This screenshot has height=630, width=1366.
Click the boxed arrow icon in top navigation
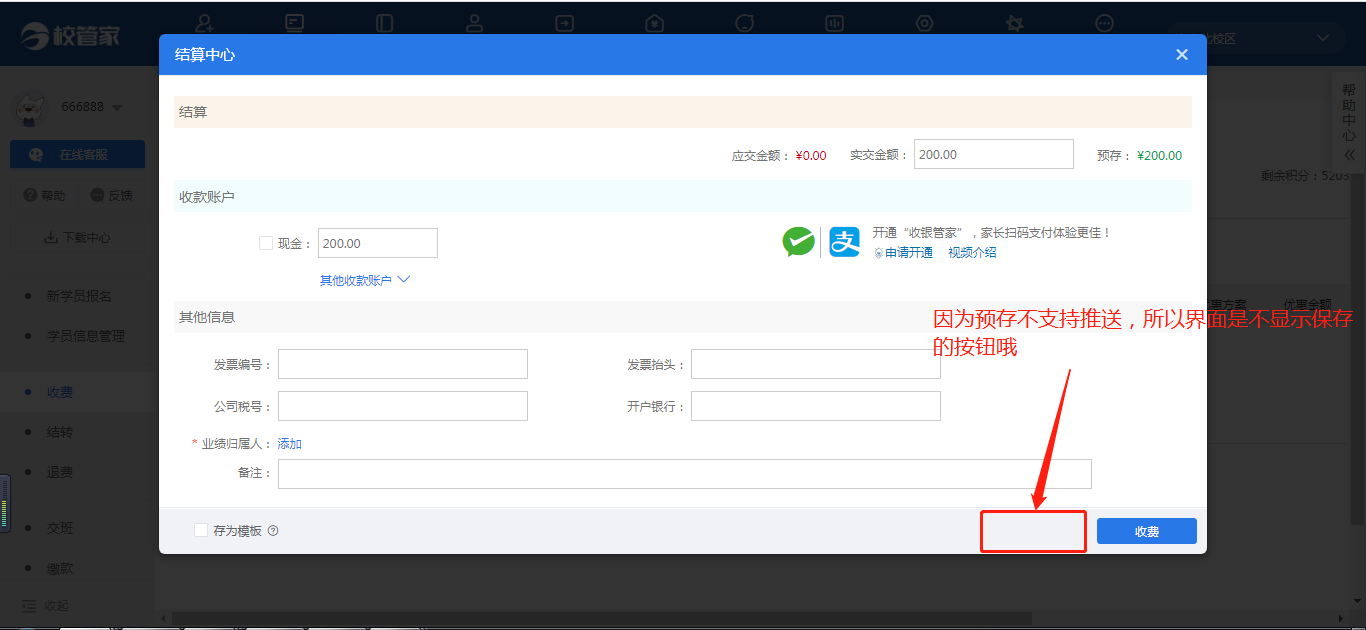tap(565, 22)
